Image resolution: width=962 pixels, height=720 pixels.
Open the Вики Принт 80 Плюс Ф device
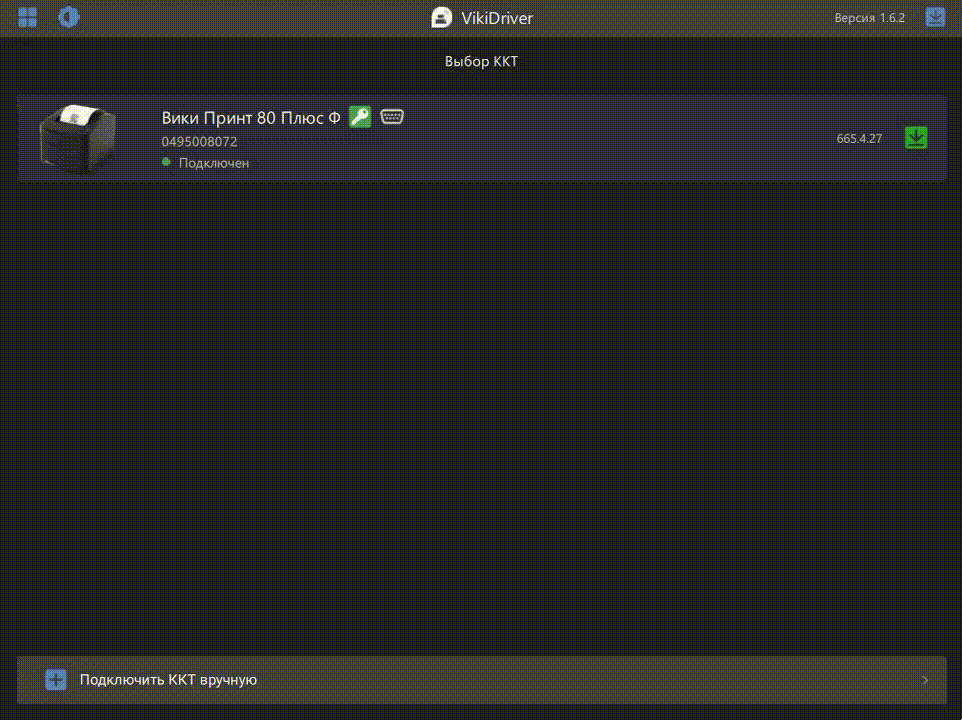482,138
